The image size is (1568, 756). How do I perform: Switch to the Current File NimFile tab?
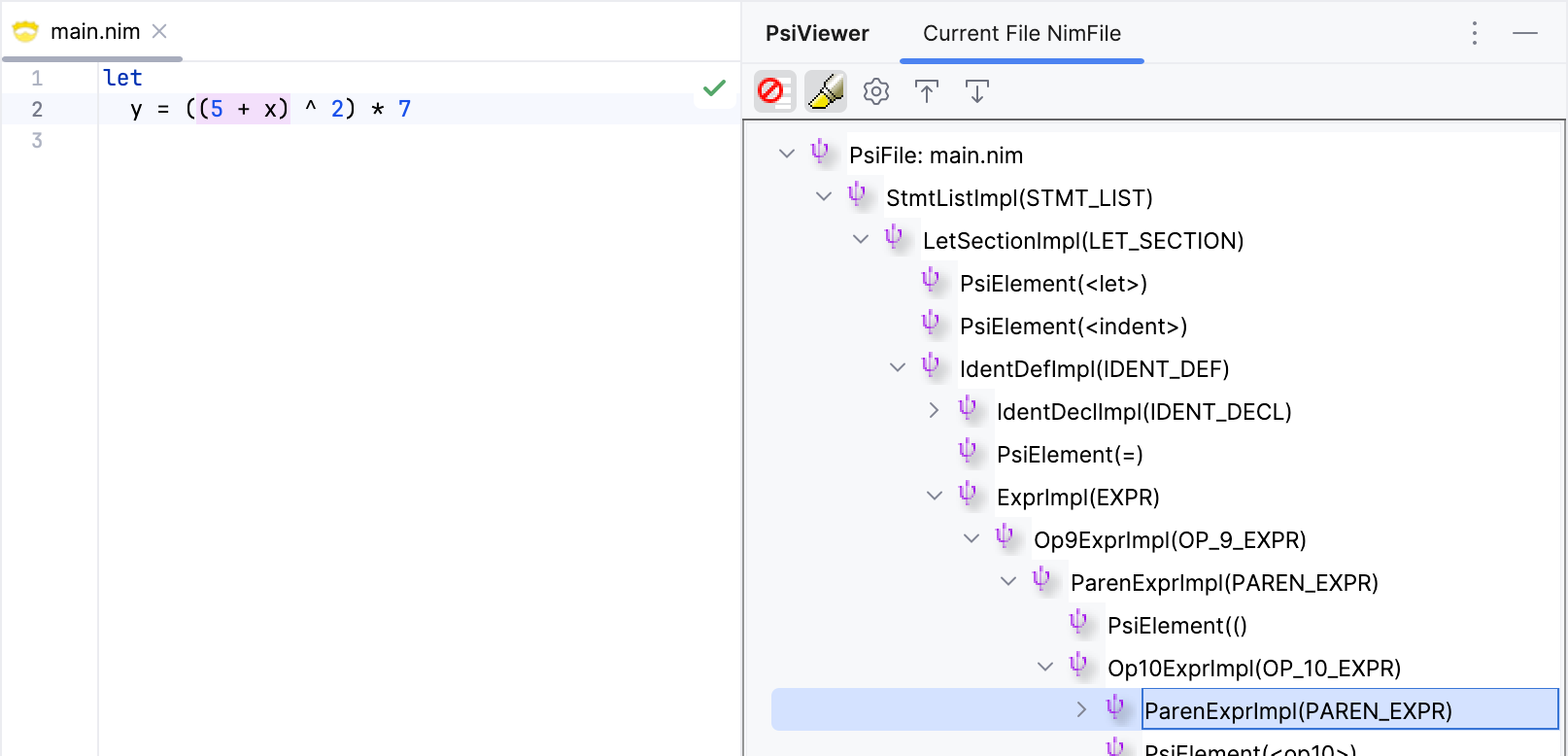[x=1022, y=33]
